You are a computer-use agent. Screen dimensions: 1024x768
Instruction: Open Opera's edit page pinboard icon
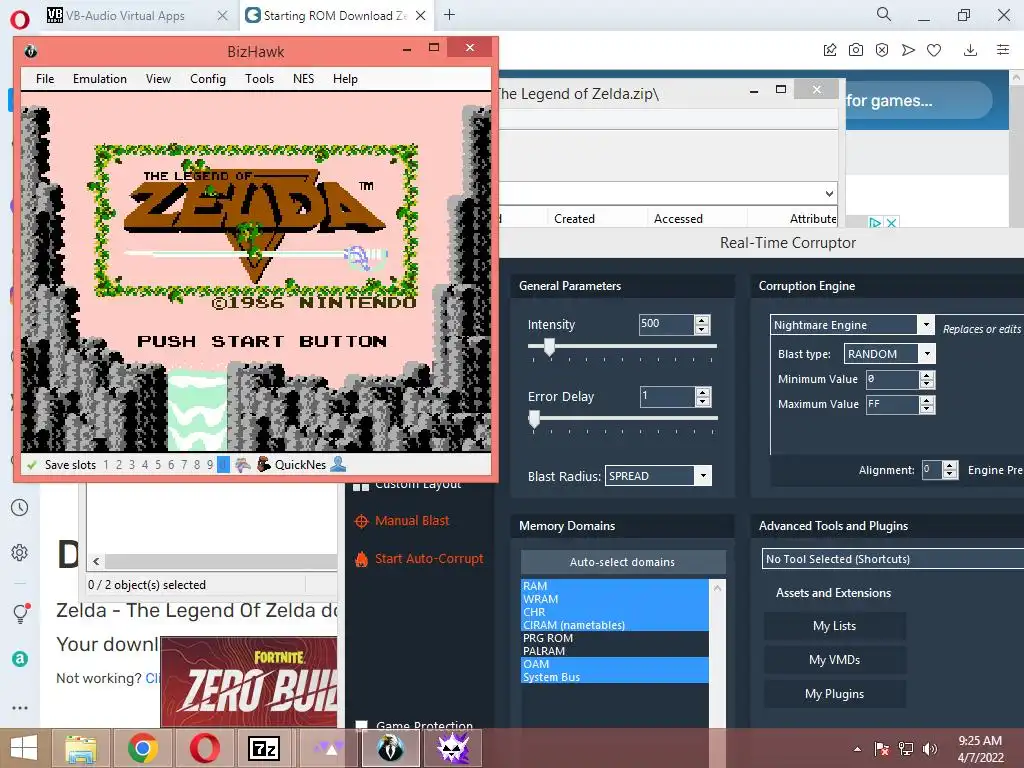click(x=830, y=50)
